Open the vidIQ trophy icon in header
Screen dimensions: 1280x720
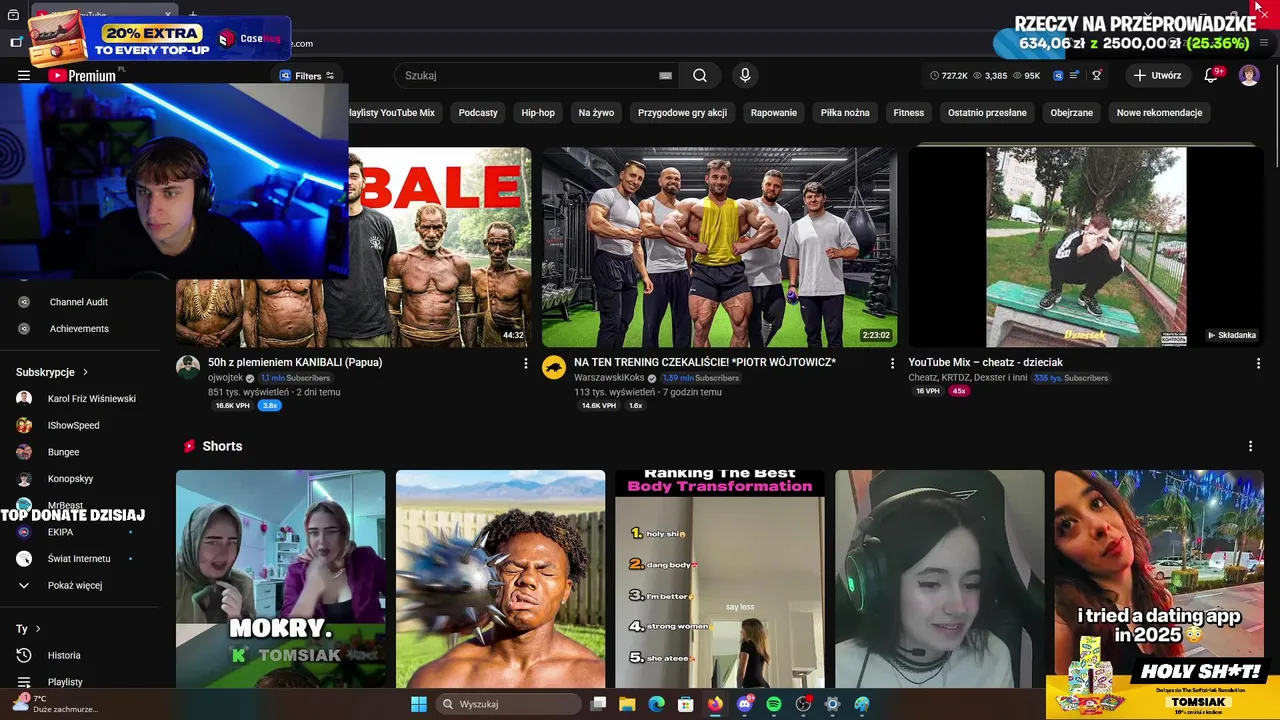1096,75
